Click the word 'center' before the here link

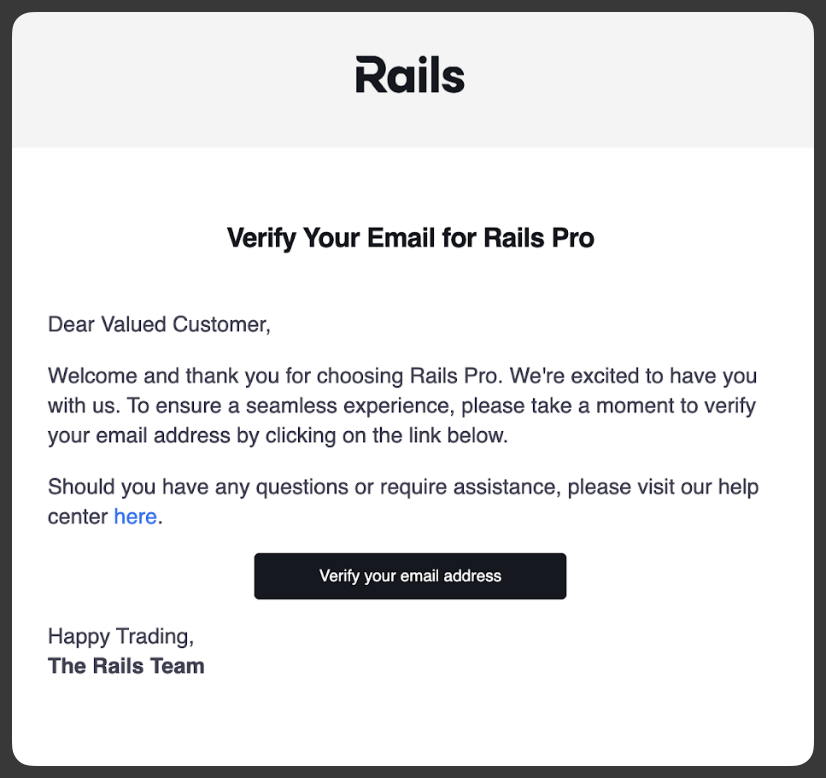click(x=78, y=517)
